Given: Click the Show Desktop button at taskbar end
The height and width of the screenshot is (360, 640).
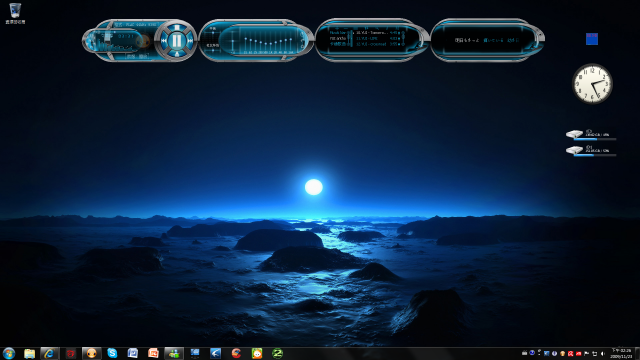Looking at the screenshot, I should coord(638,353).
